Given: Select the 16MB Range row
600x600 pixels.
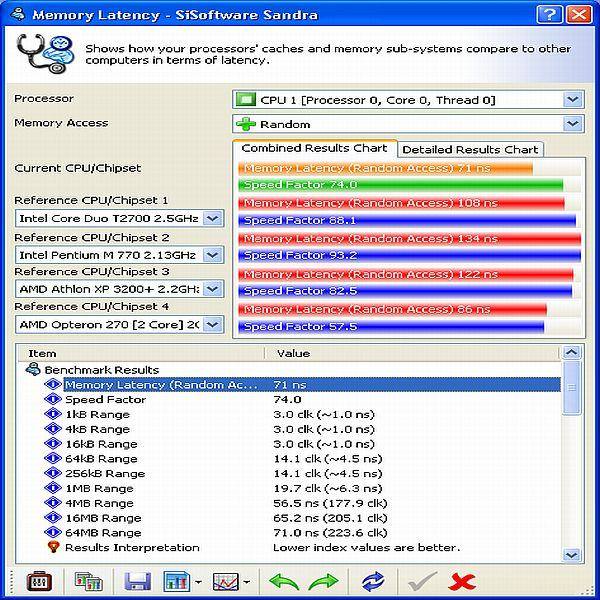Looking at the screenshot, I should click(x=103, y=518).
